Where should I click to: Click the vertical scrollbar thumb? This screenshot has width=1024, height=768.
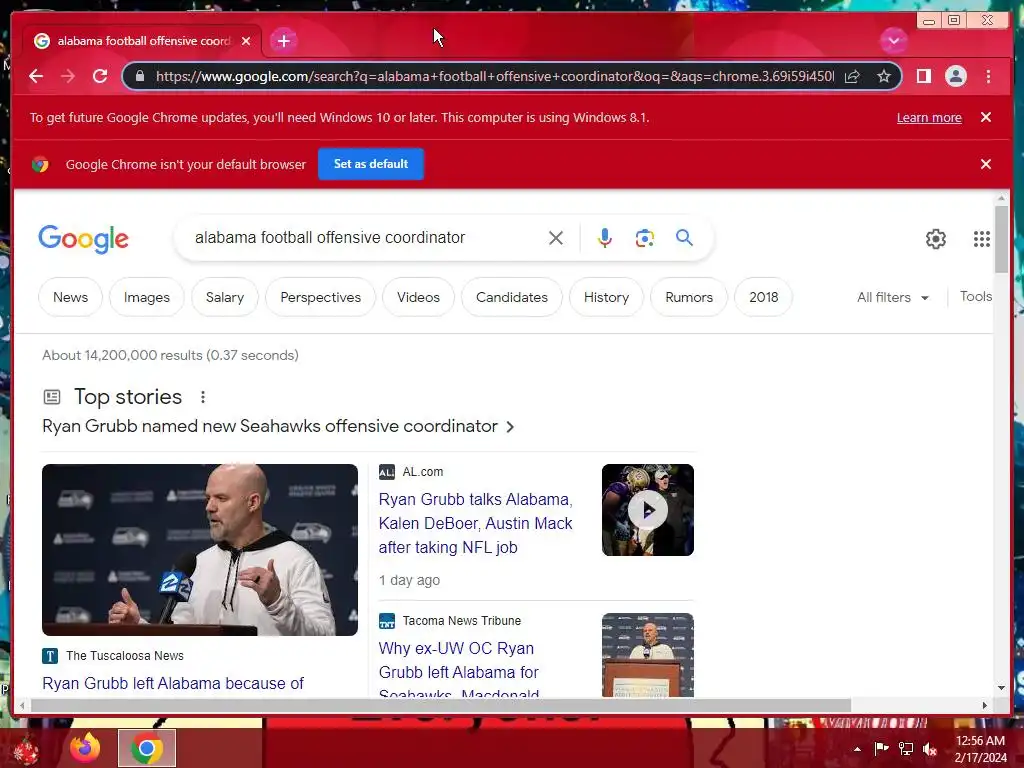1001,239
